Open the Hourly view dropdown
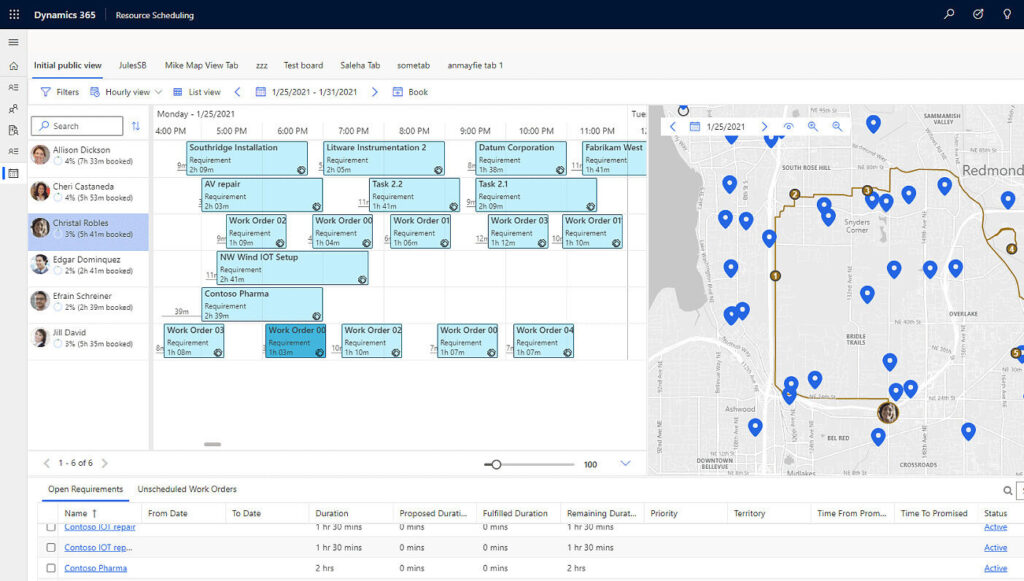Viewport: 1024px width, 581px height. (x=126, y=92)
